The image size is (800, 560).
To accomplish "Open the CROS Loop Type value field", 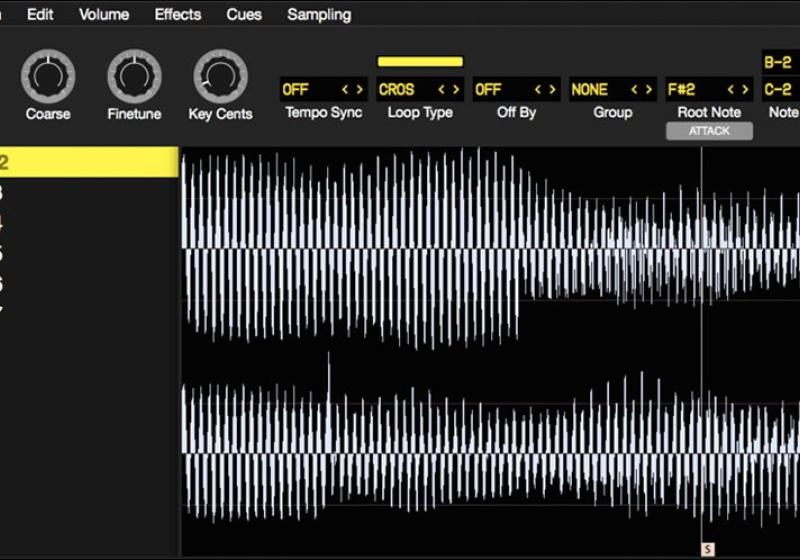I will 398,90.
